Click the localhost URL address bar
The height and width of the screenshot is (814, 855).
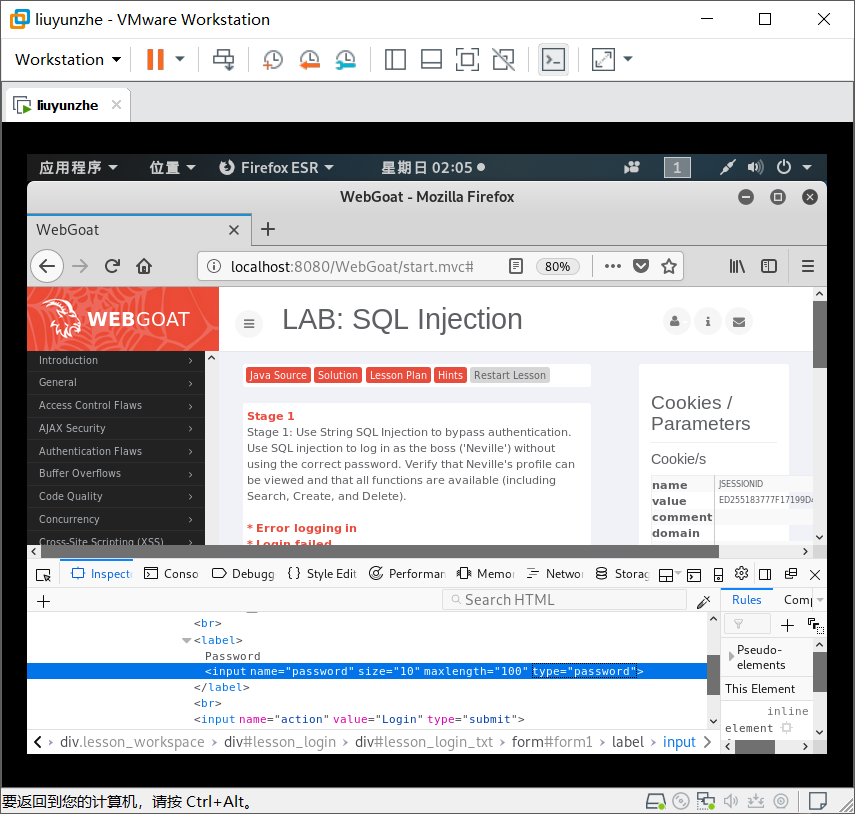pos(352,266)
